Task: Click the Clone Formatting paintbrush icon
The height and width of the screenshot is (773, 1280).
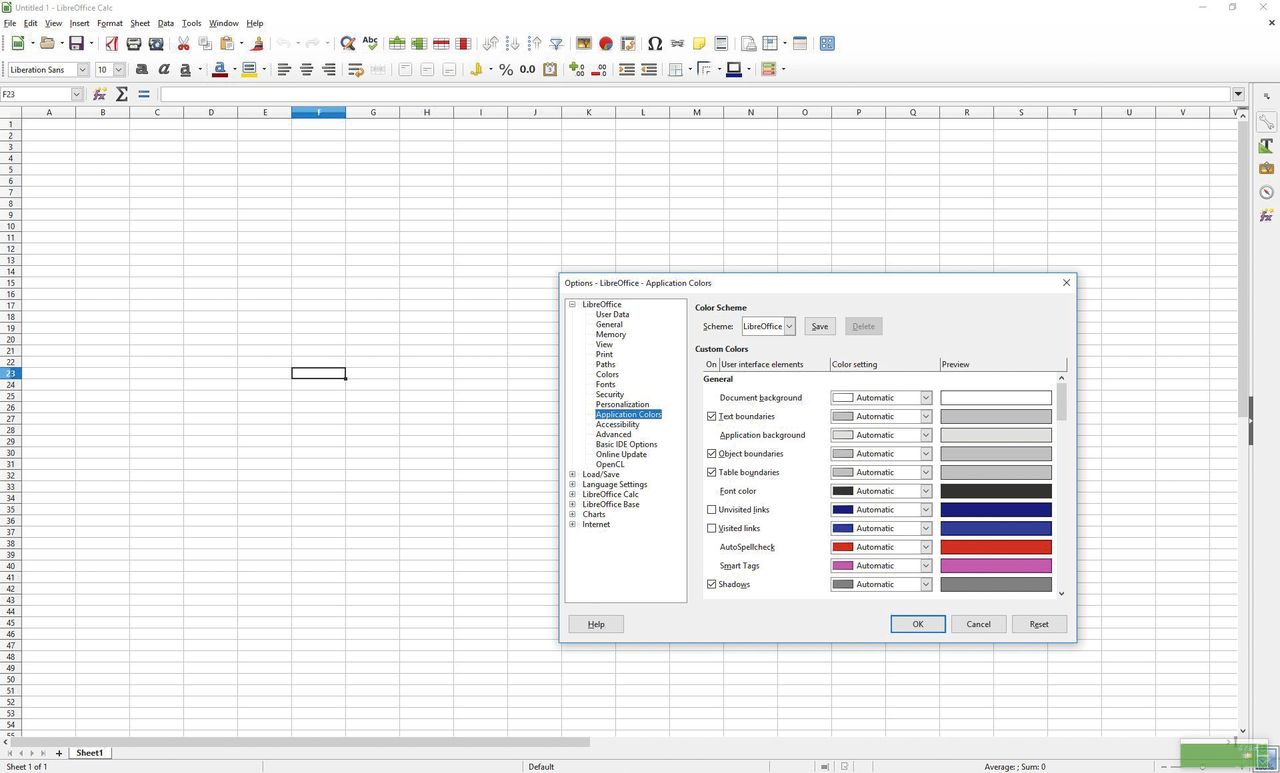Action: 257,44
